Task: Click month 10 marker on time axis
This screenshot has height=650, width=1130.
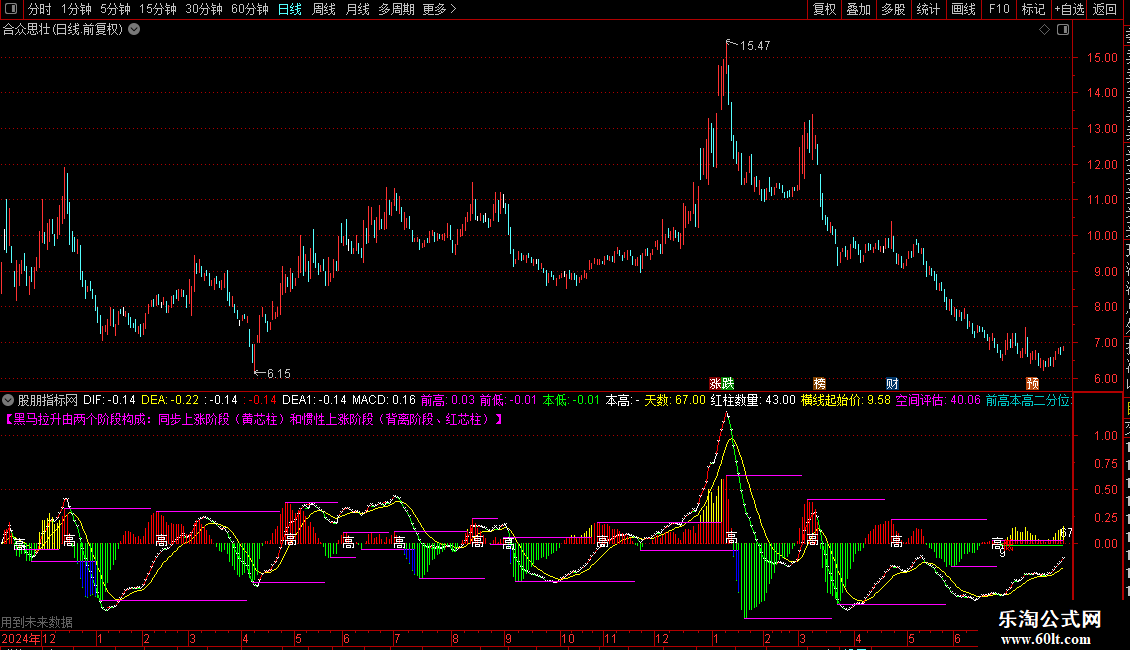Action: (568, 638)
